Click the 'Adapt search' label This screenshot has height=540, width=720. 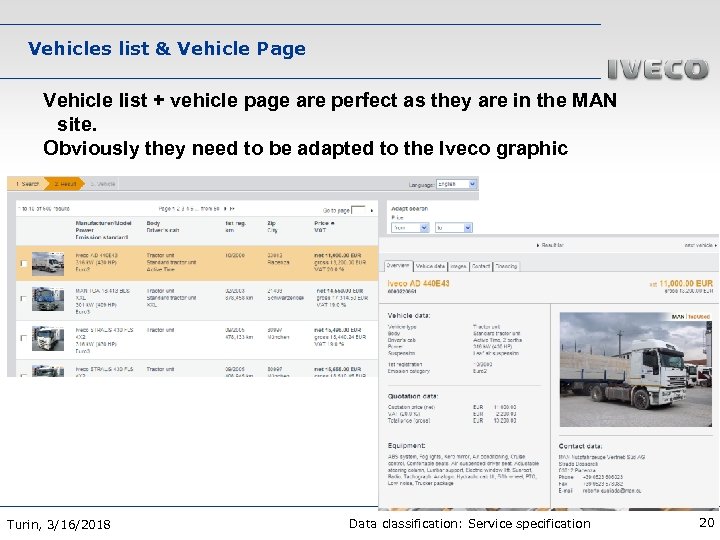[x=409, y=208]
